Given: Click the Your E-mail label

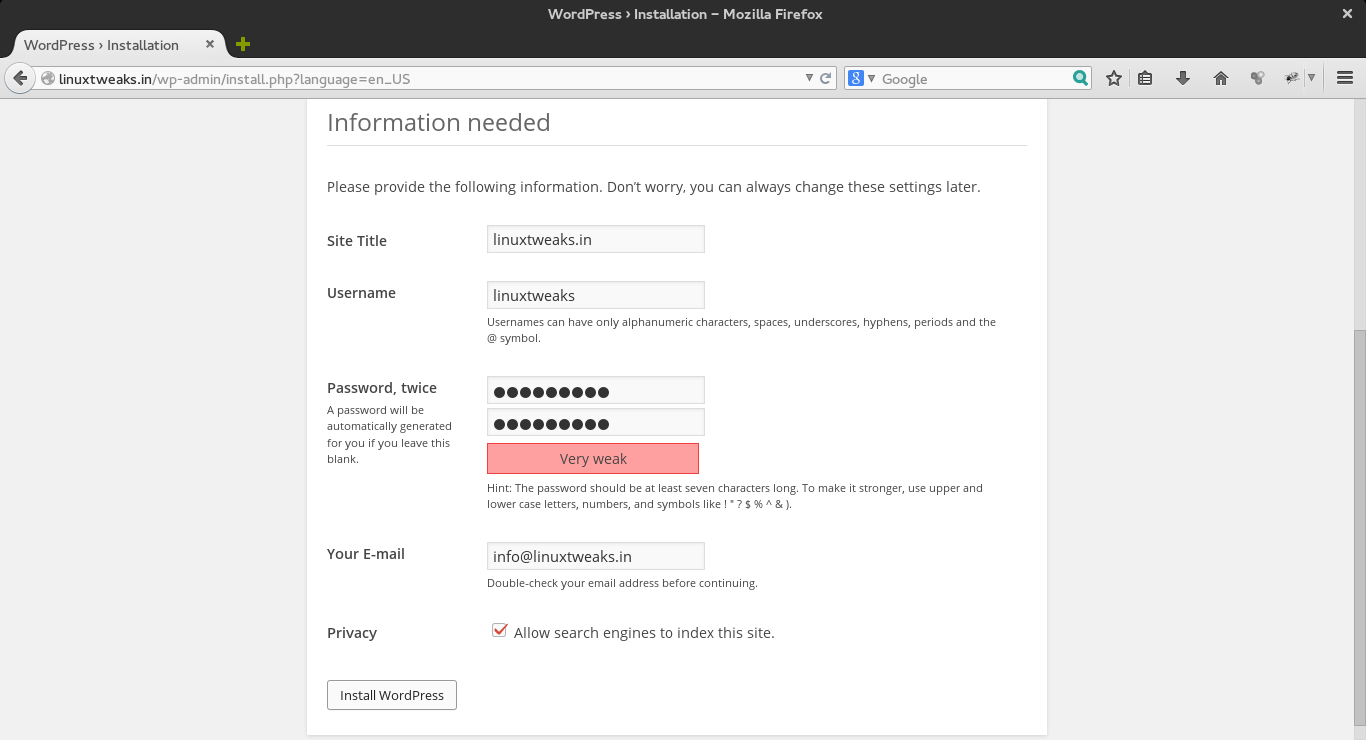Looking at the screenshot, I should pos(366,554).
